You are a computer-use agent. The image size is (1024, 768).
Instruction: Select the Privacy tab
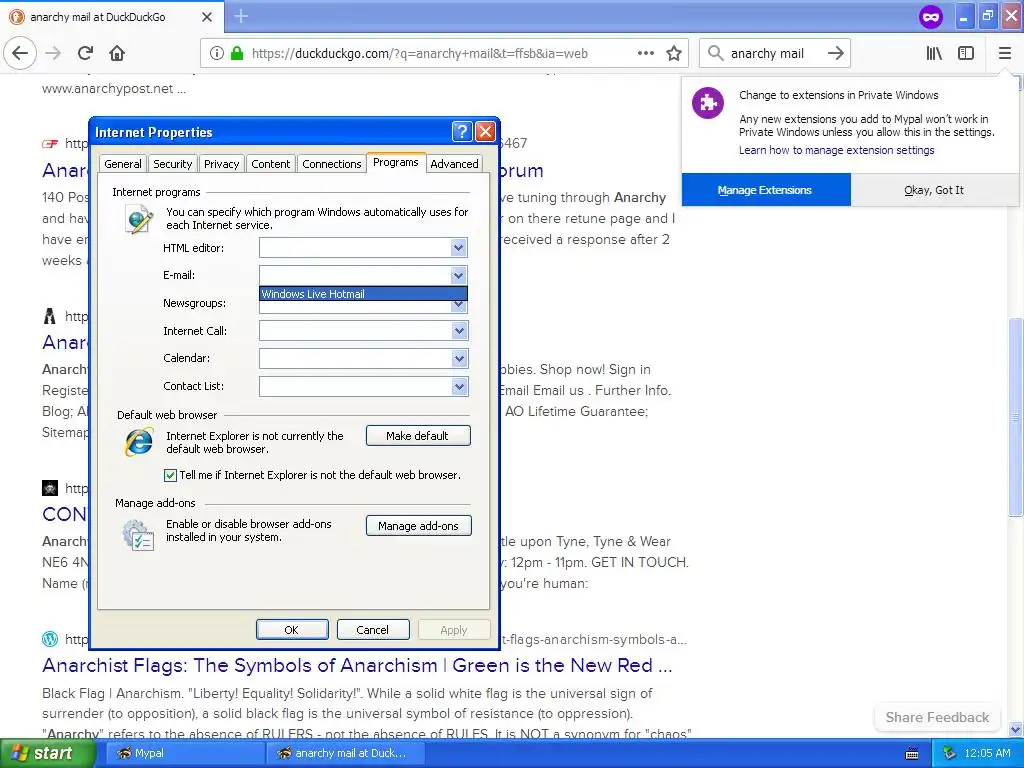coord(221,164)
